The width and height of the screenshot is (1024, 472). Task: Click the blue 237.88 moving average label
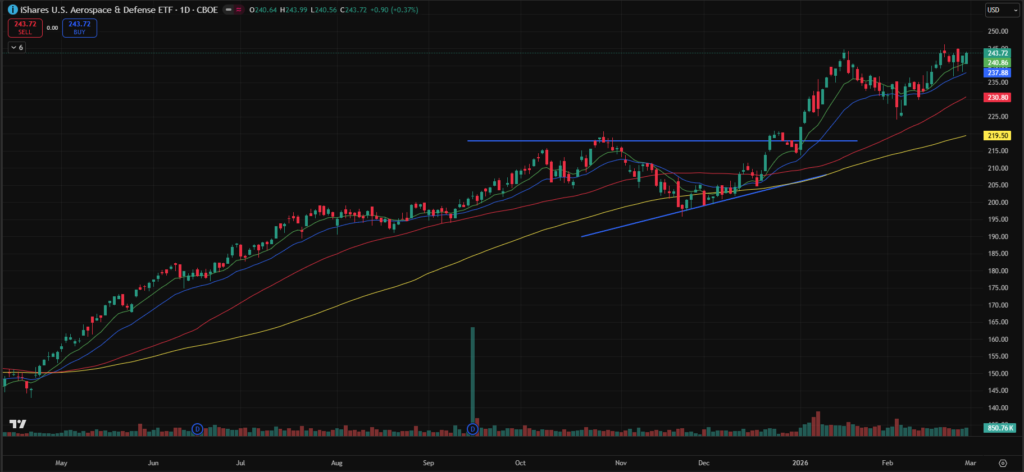(996, 72)
